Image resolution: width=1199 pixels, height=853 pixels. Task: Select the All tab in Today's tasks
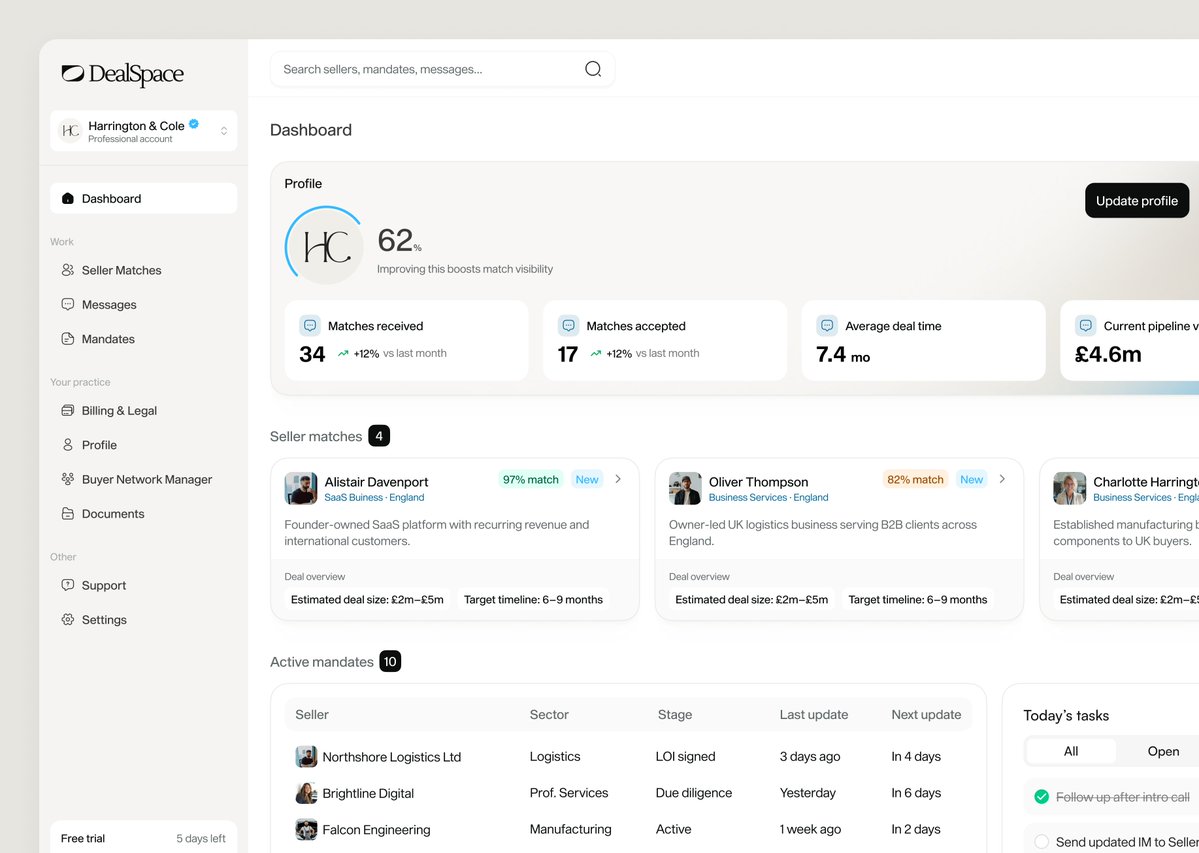tap(1071, 751)
